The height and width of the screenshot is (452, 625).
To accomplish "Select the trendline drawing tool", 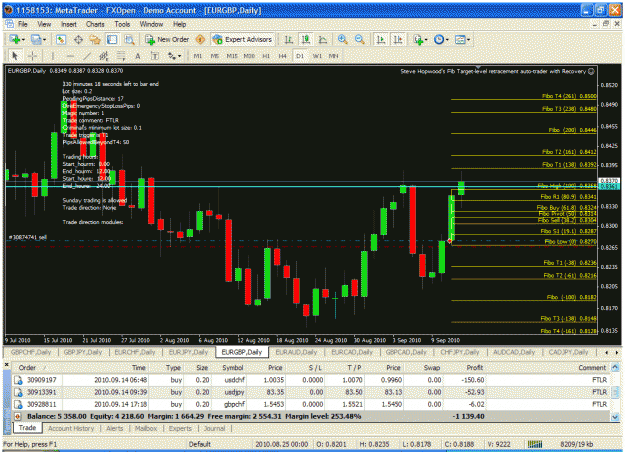I will click(87, 56).
